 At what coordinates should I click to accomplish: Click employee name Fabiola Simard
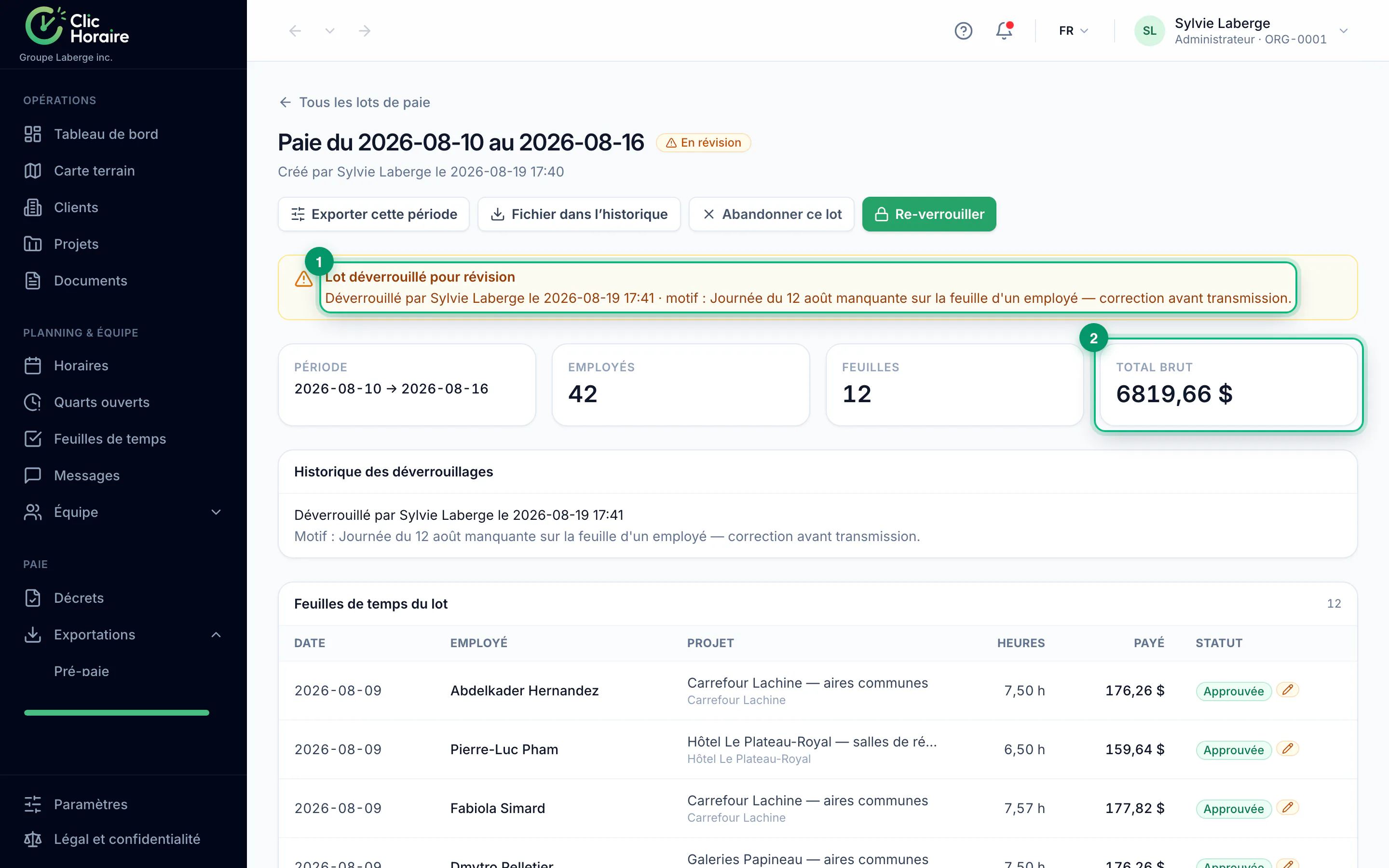point(498,808)
